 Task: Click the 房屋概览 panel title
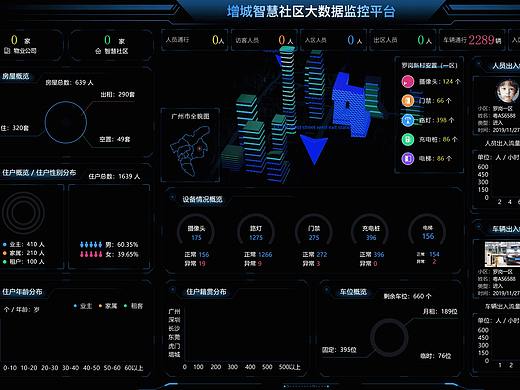pos(16,76)
